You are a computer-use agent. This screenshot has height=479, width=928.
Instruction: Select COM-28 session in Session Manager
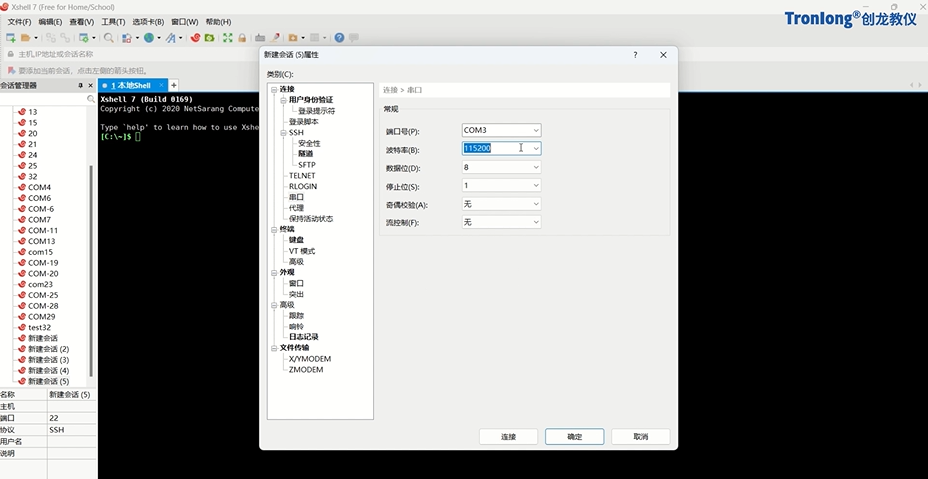click(x=43, y=306)
